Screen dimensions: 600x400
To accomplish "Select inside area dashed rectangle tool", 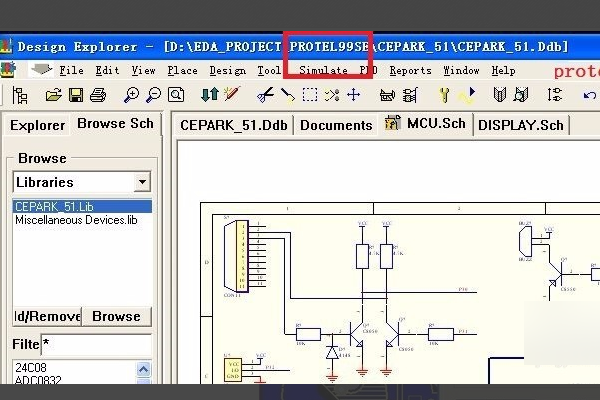I will coord(310,95).
